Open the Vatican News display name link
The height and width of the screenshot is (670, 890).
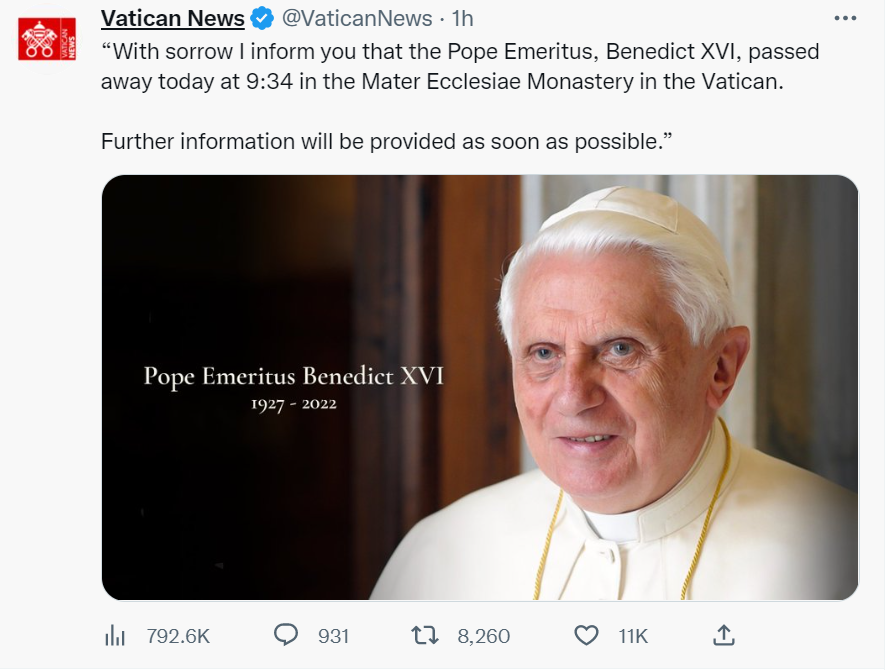pos(173,18)
